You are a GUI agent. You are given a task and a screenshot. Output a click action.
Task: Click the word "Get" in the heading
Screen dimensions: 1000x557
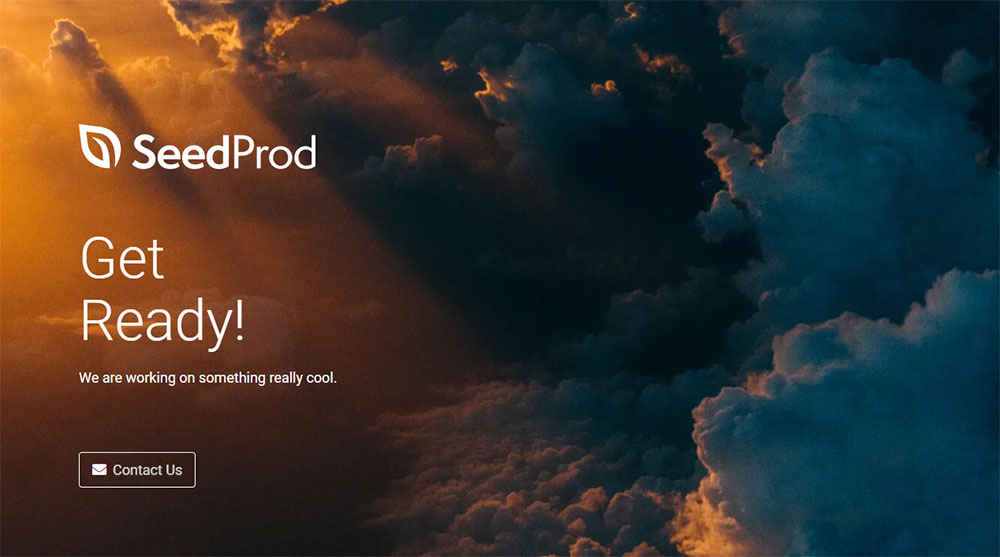(122, 258)
